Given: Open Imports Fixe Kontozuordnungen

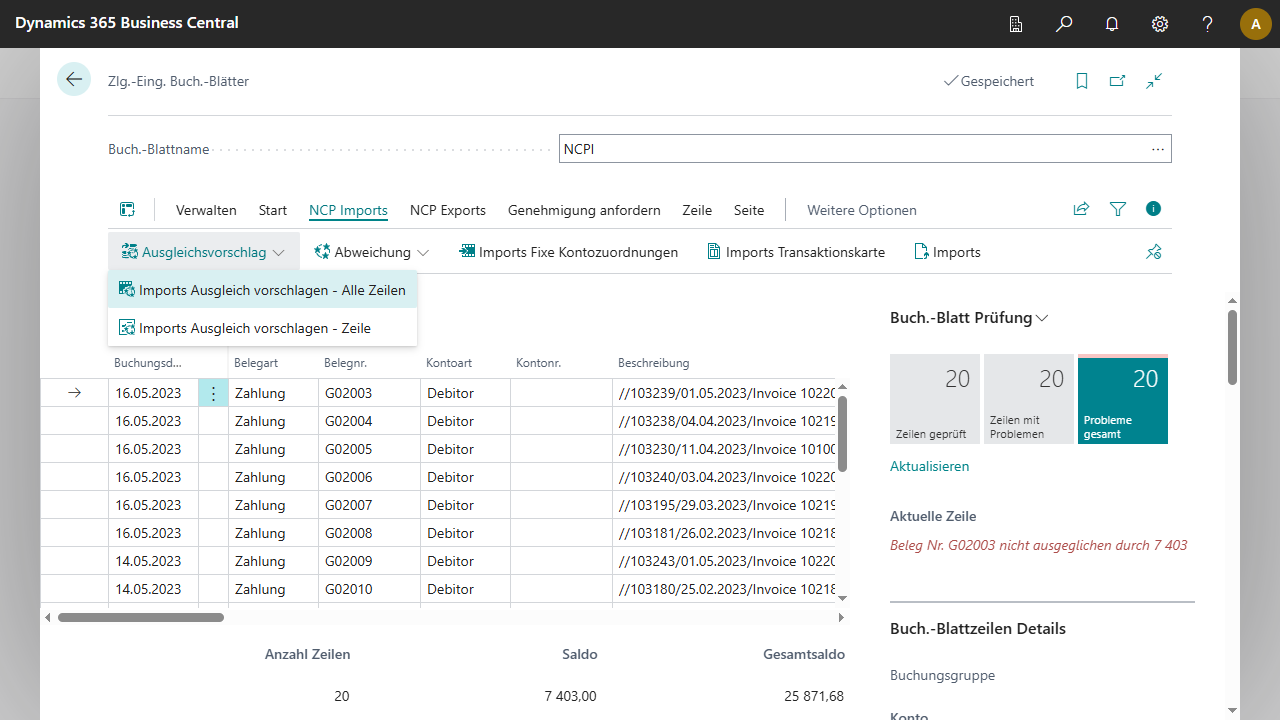Looking at the screenshot, I should (x=568, y=252).
